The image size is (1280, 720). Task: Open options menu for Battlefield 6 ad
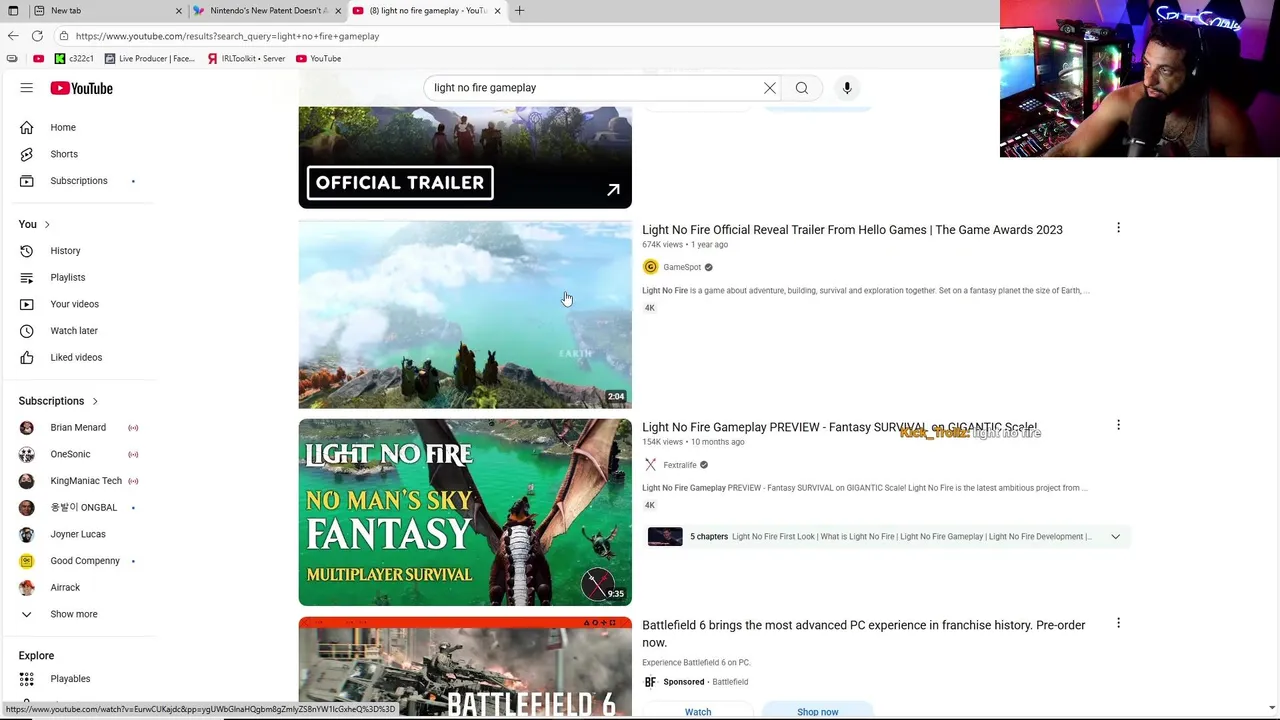coord(1118,623)
